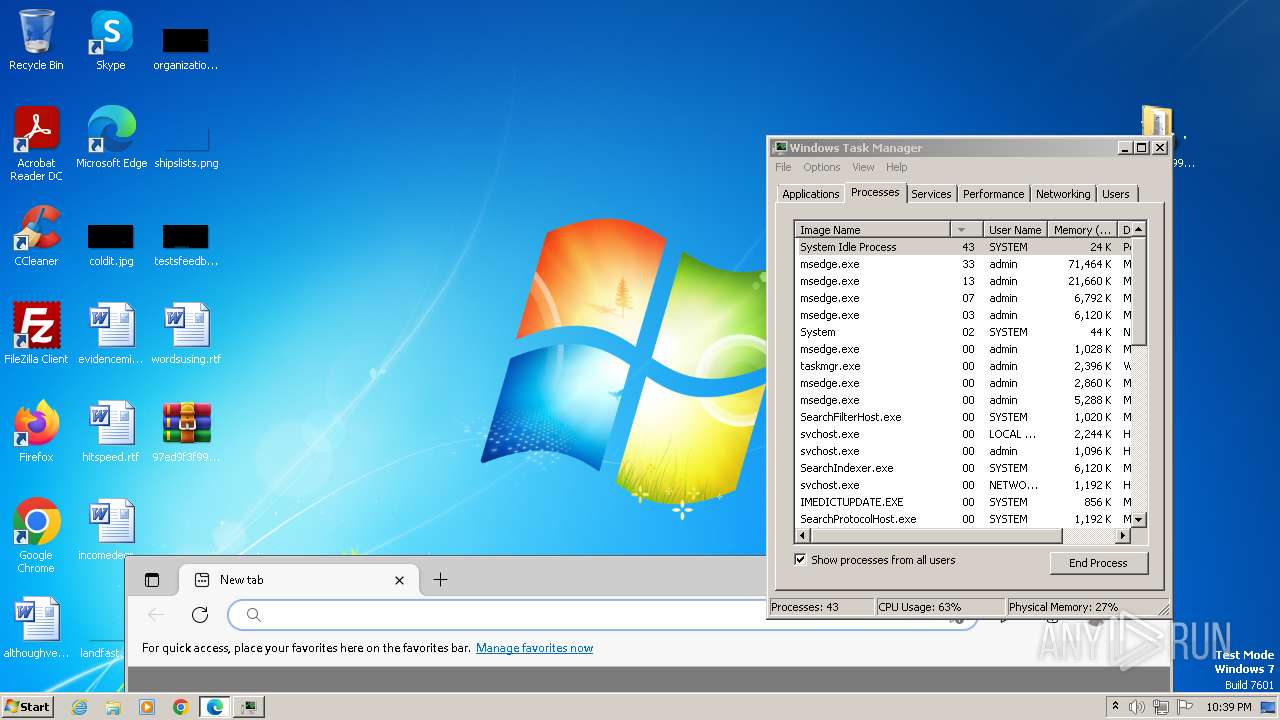Screen dimensions: 1280x720
Task: Click Task Manager taskbar icon
Action: point(249,707)
